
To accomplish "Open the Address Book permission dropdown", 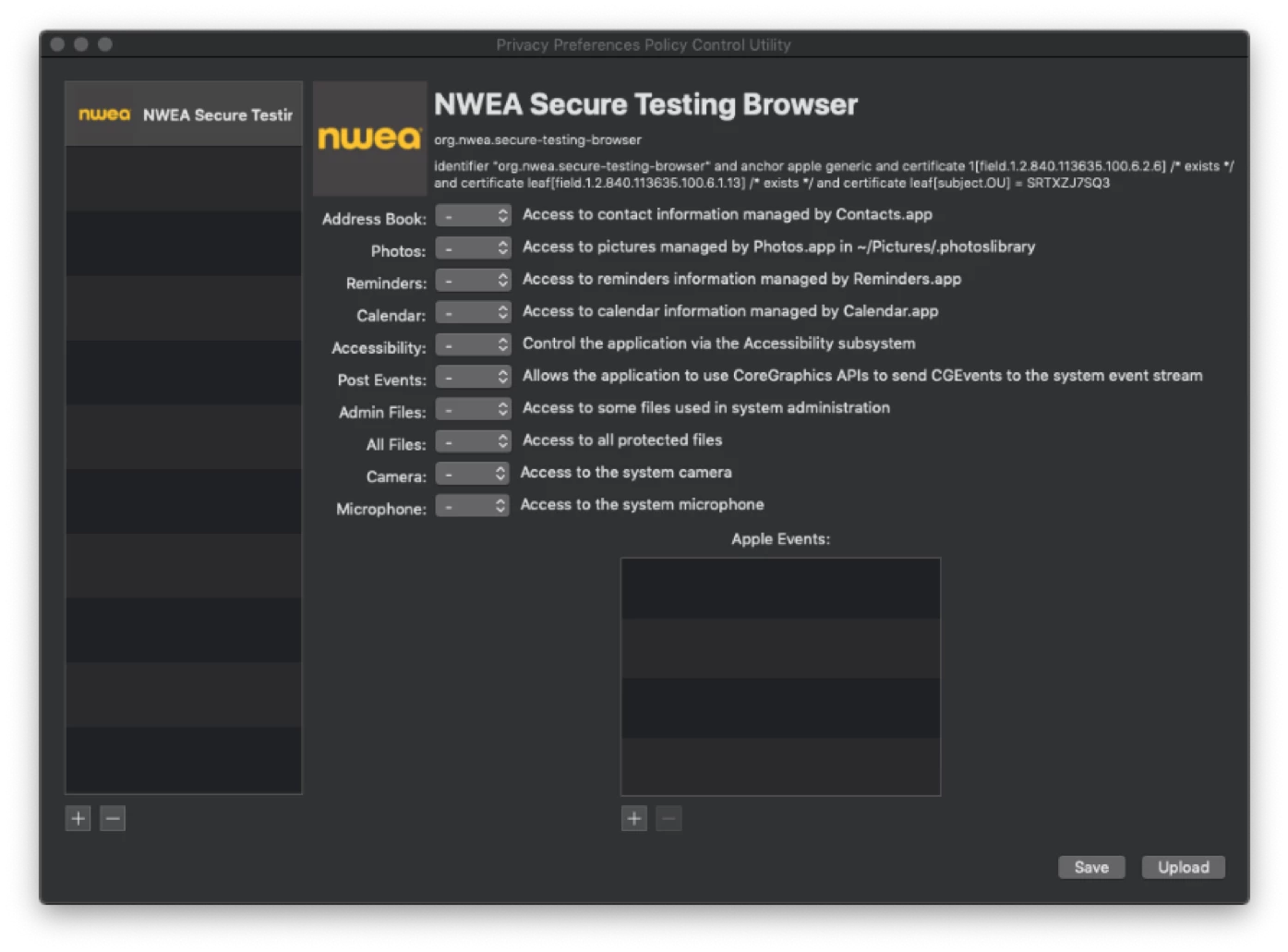I will click(473, 215).
